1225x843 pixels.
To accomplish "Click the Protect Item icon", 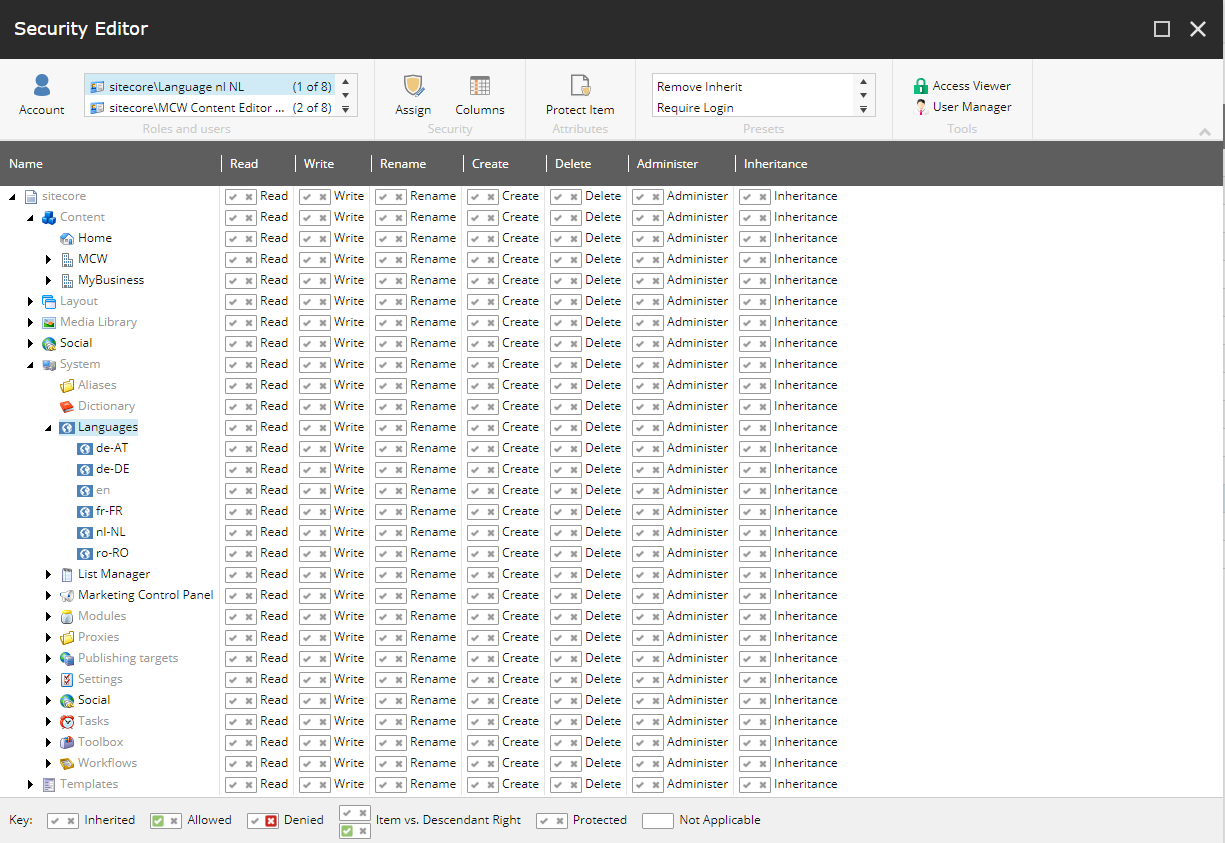I will (x=580, y=86).
